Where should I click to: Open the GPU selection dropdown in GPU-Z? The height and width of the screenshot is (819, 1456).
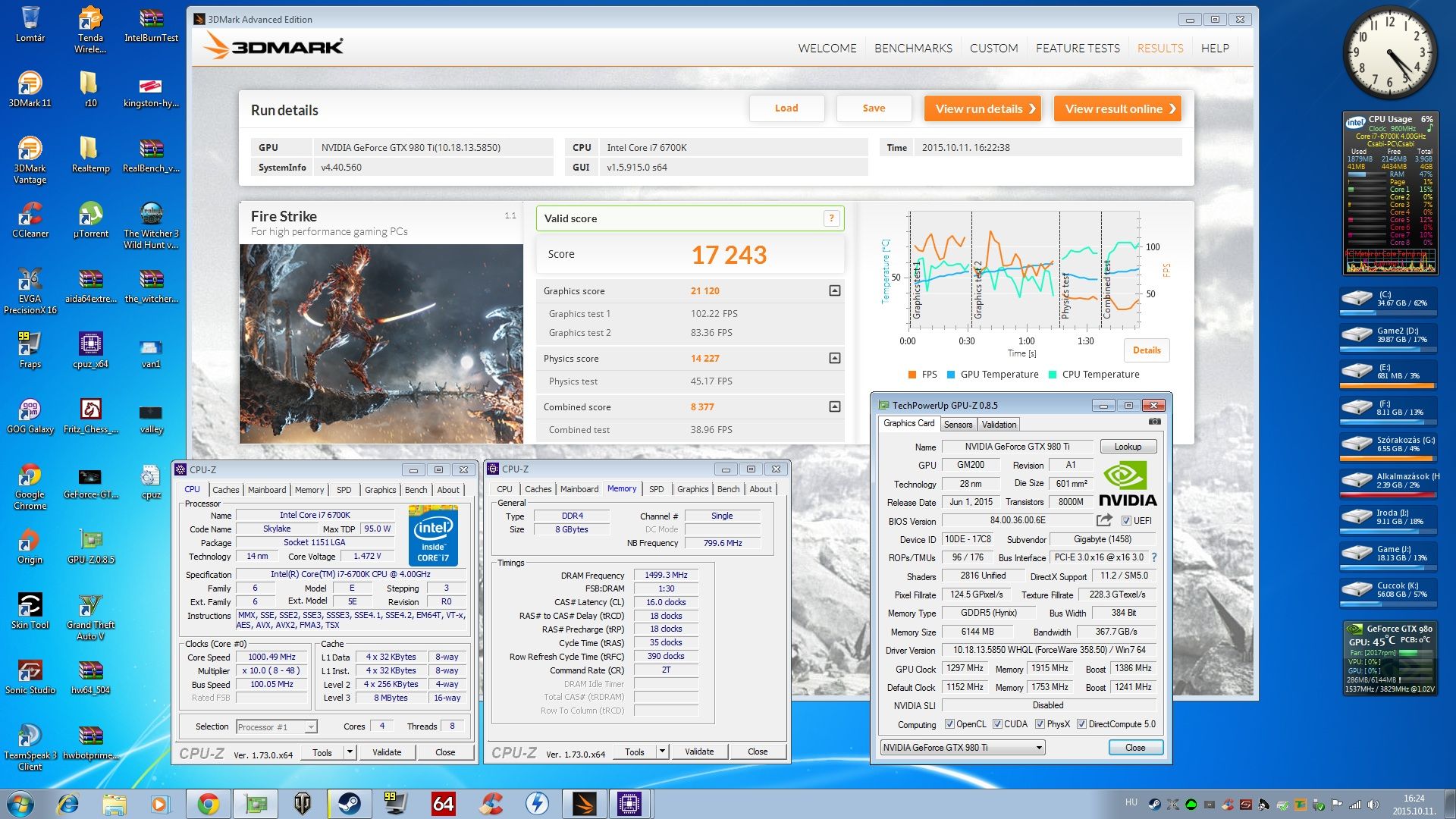pyautogui.click(x=962, y=747)
